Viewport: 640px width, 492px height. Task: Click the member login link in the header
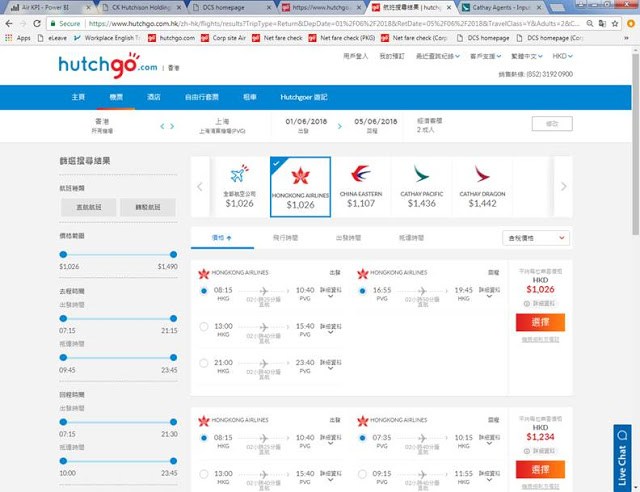click(356, 56)
